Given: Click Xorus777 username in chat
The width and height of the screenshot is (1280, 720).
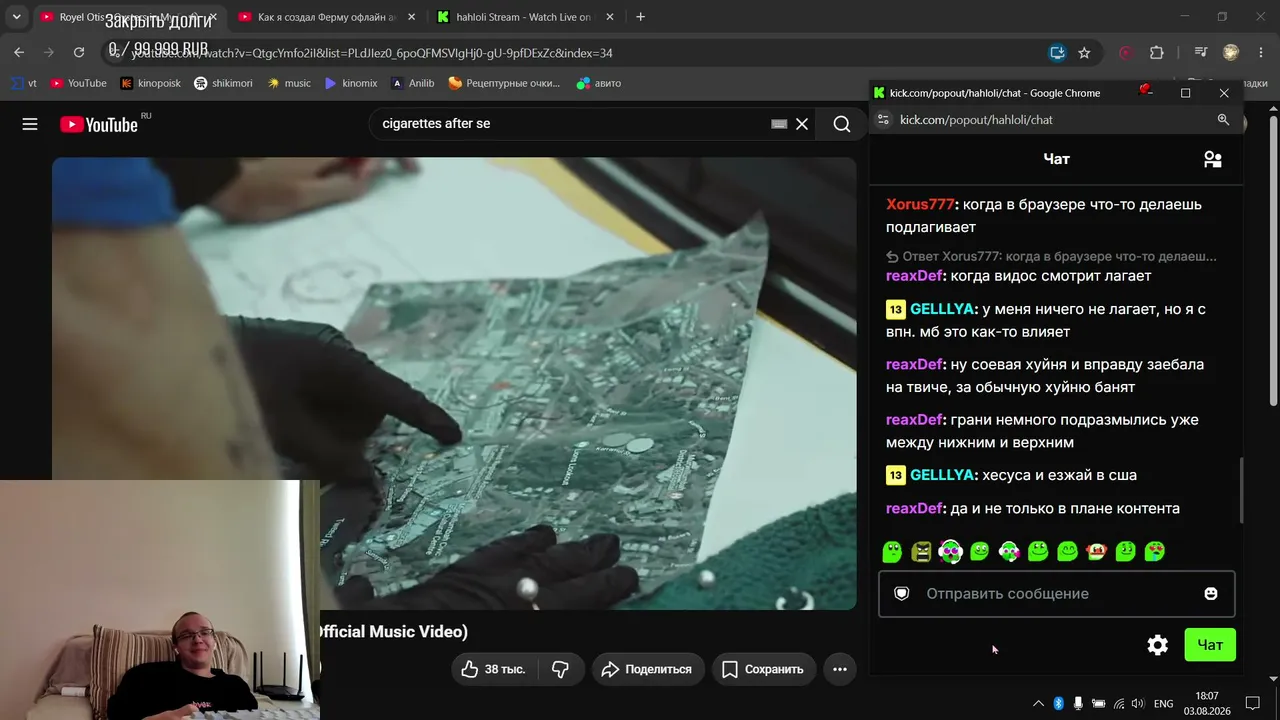Looking at the screenshot, I should click(920, 204).
